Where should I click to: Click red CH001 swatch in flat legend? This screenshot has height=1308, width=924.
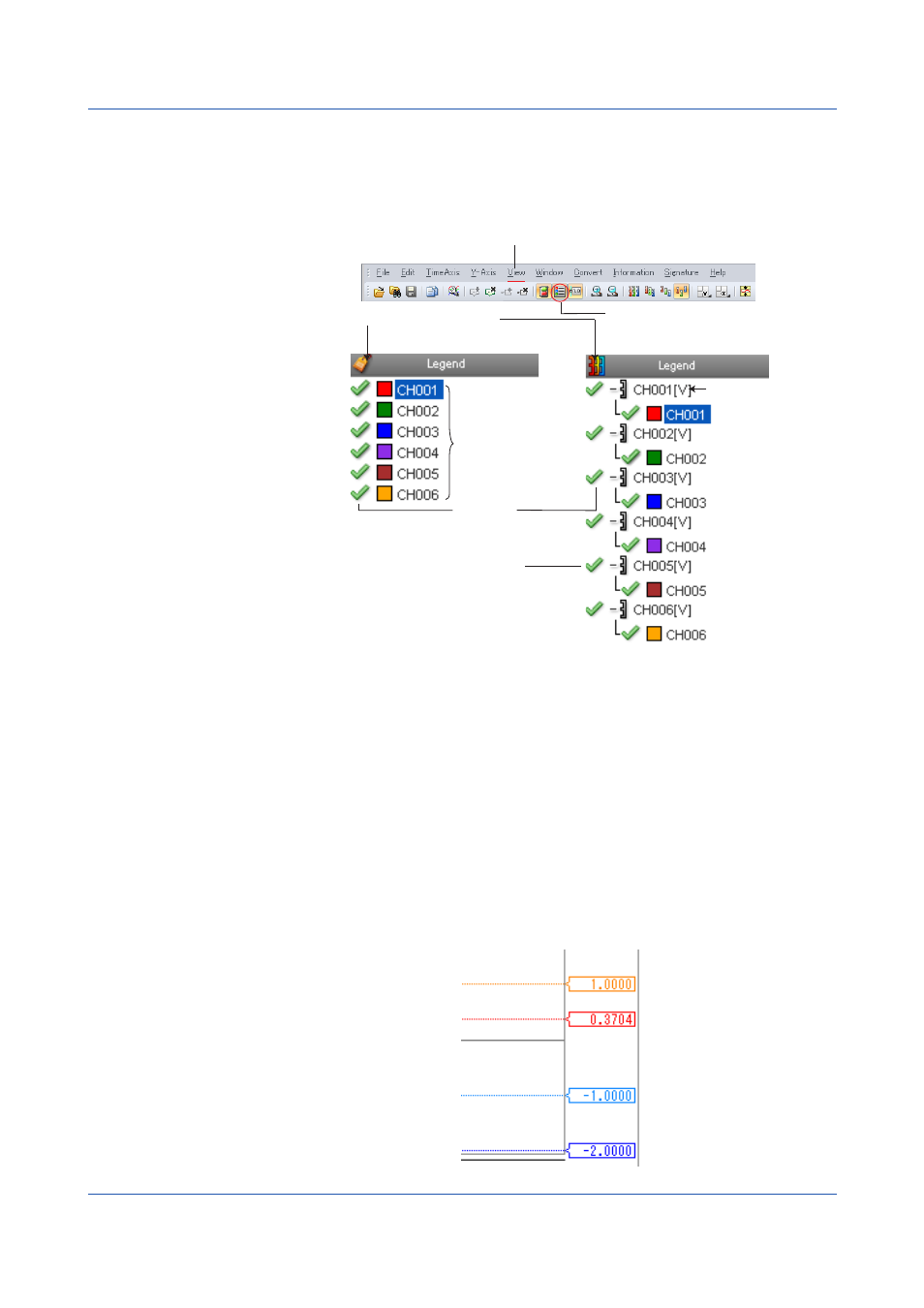385,389
